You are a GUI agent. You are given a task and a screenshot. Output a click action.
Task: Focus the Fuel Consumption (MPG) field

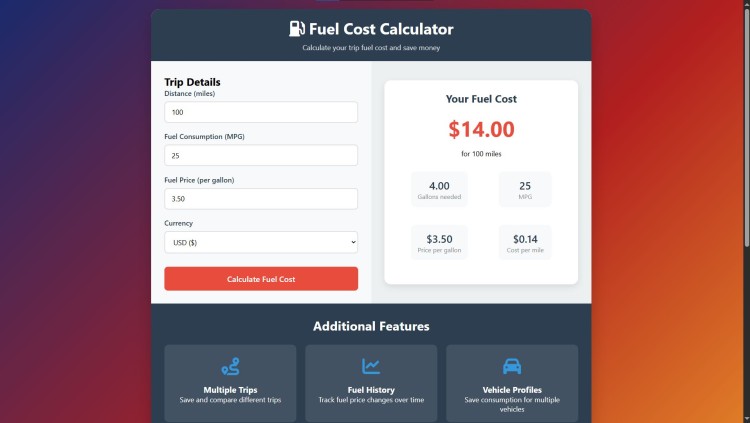261,156
